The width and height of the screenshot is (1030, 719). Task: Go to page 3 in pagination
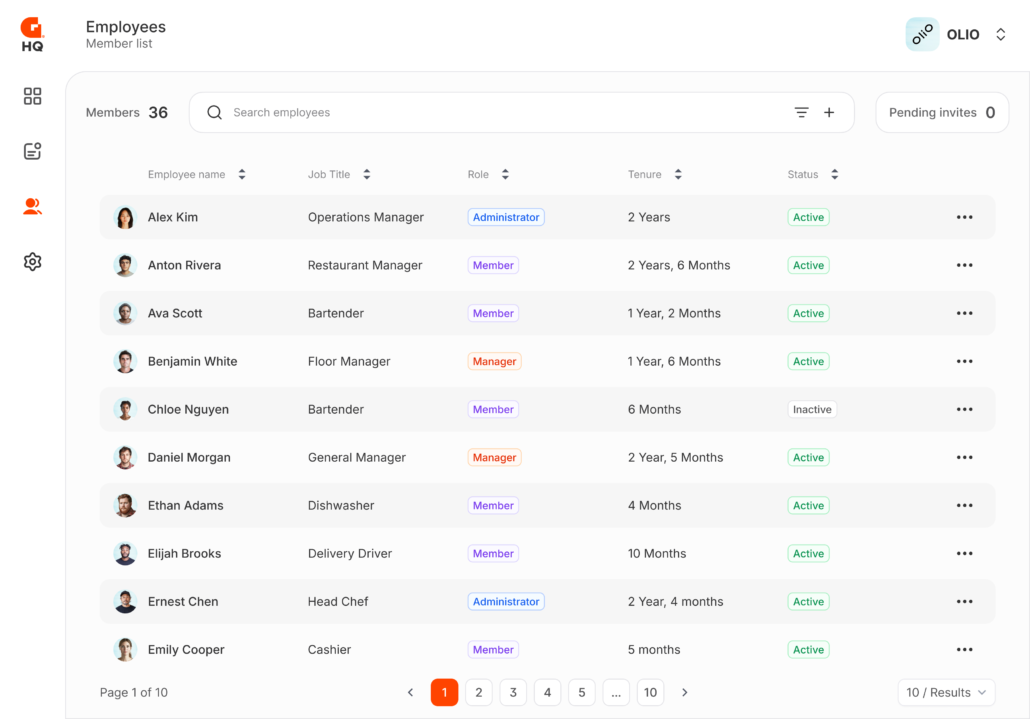pyautogui.click(x=513, y=692)
